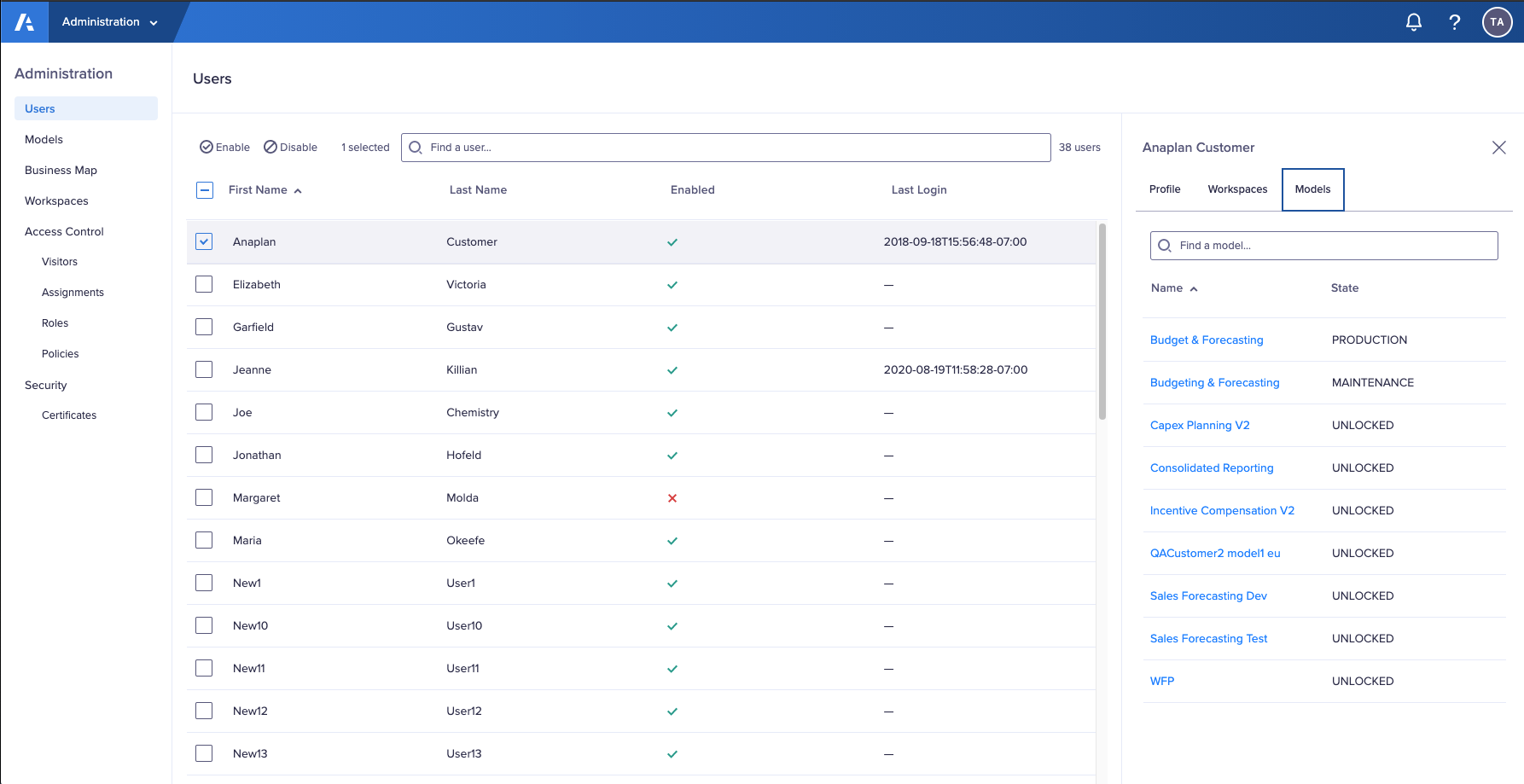Screen dimensions: 1524x784
Task: Click the last login 2020-08-19T11:58:28-07:00 cell
Action: [x=956, y=370]
